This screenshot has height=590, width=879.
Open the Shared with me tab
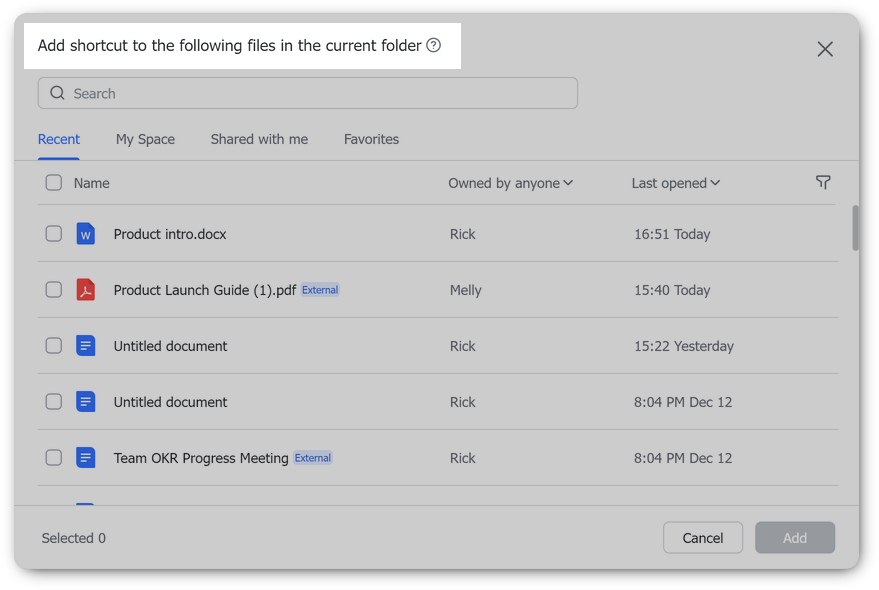259,139
